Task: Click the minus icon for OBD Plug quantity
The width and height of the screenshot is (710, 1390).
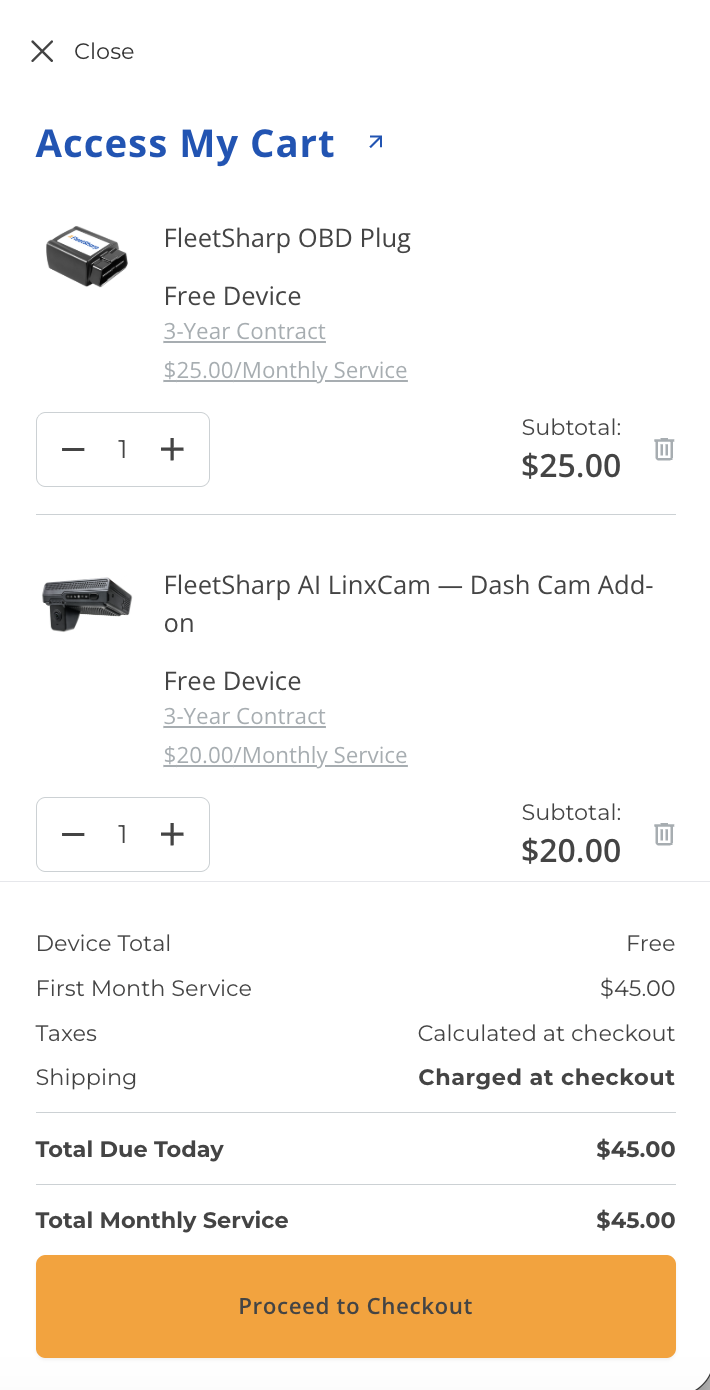Action: 73,449
